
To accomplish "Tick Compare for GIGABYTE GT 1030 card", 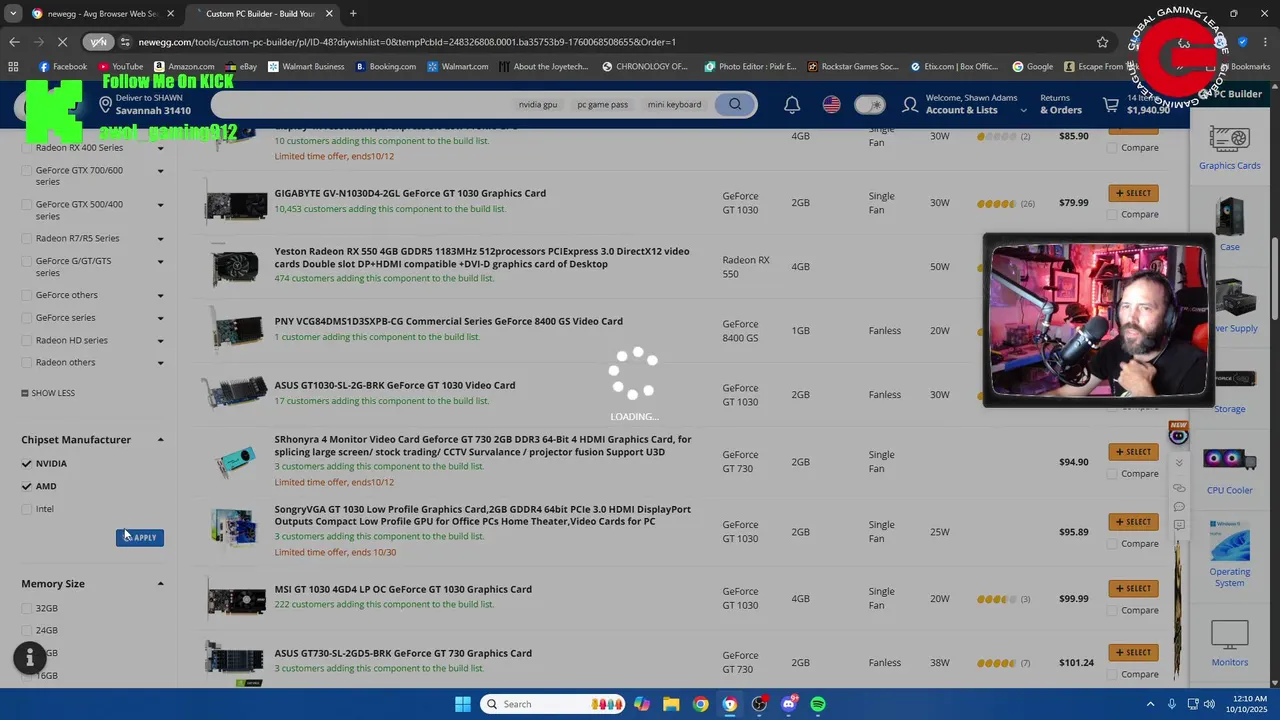I will (1112, 214).
